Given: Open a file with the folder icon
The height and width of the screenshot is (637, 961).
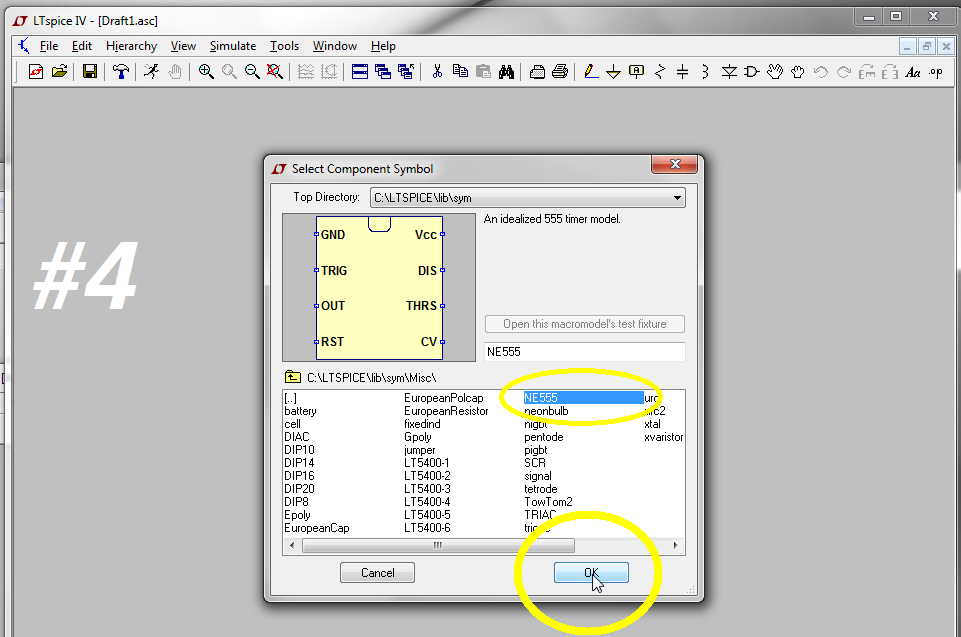Looking at the screenshot, I should (59, 72).
